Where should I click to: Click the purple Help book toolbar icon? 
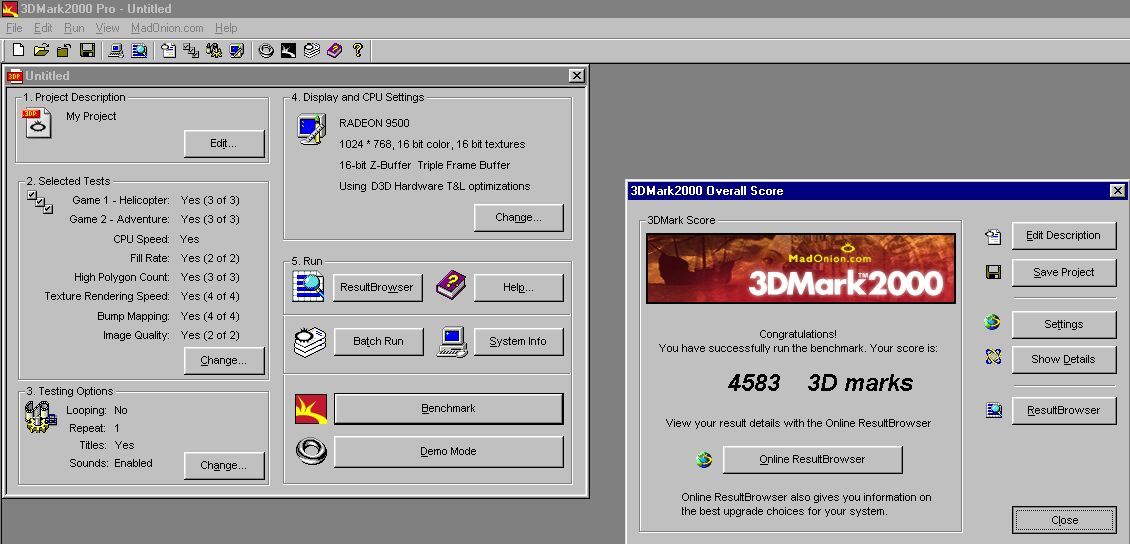click(334, 50)
